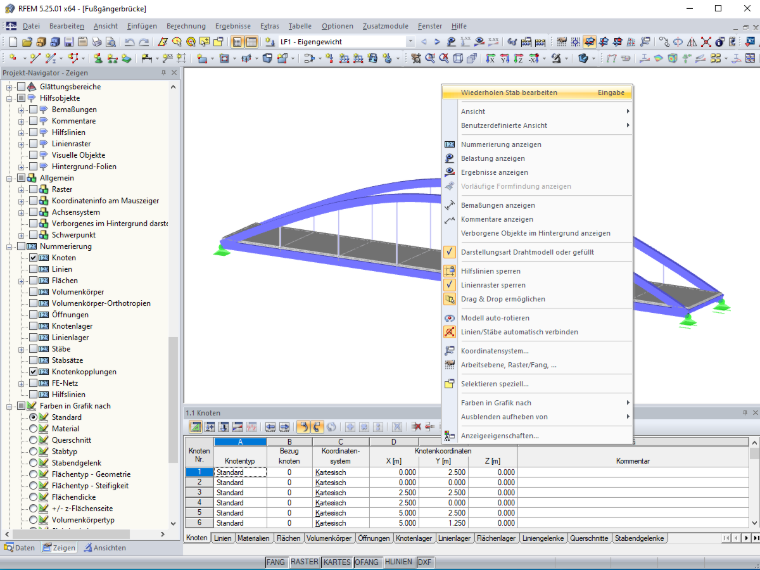
Task: Click the red X delete icon in table toolbar
Action: coord(416,427)
